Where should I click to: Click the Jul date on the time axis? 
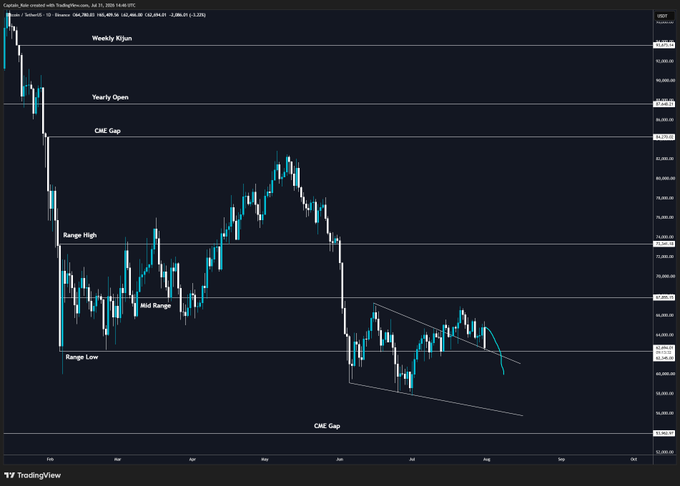click(412, 459)
